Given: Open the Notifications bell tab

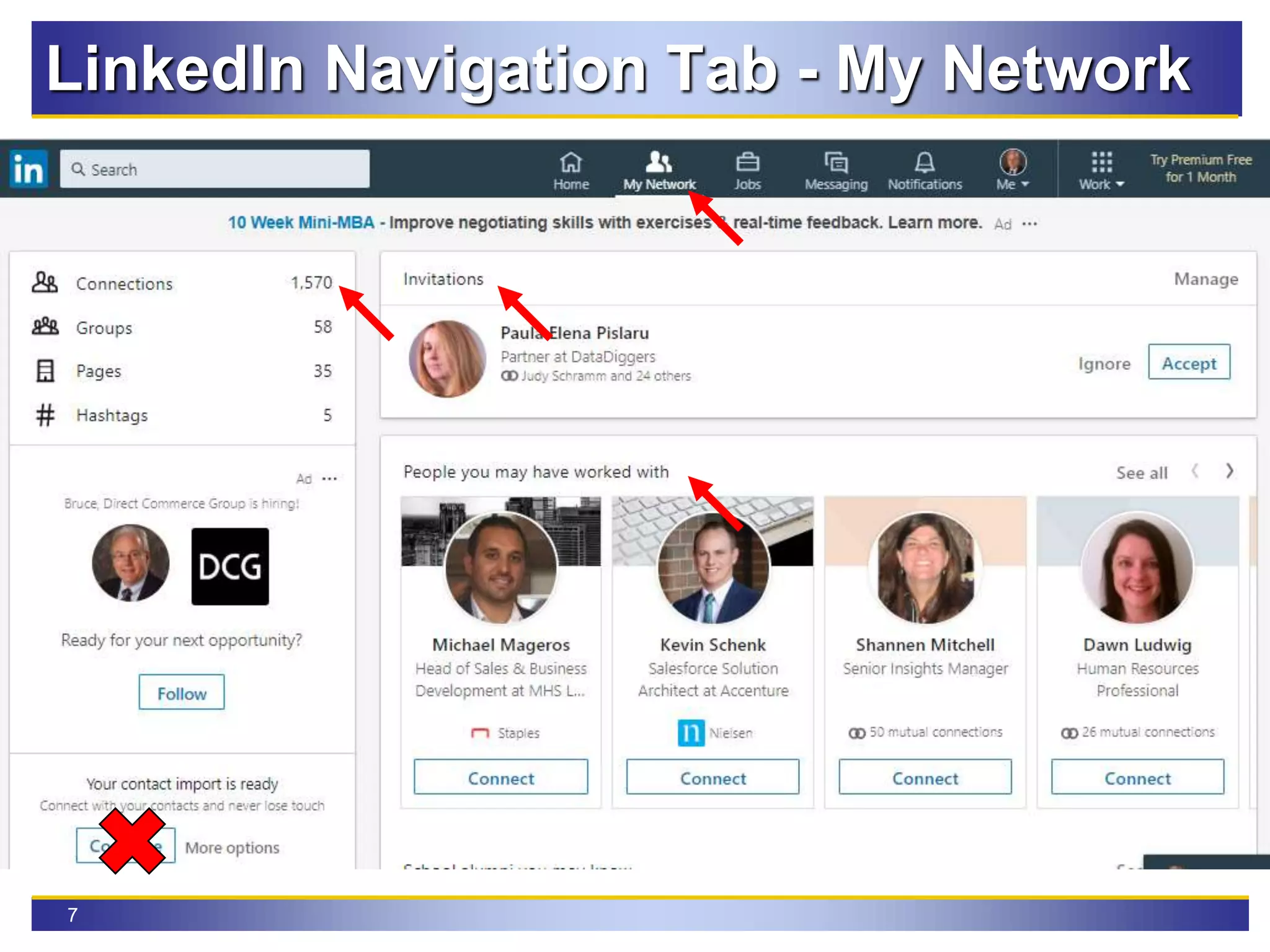Looking at the screenshot, I should coord(925,171).
